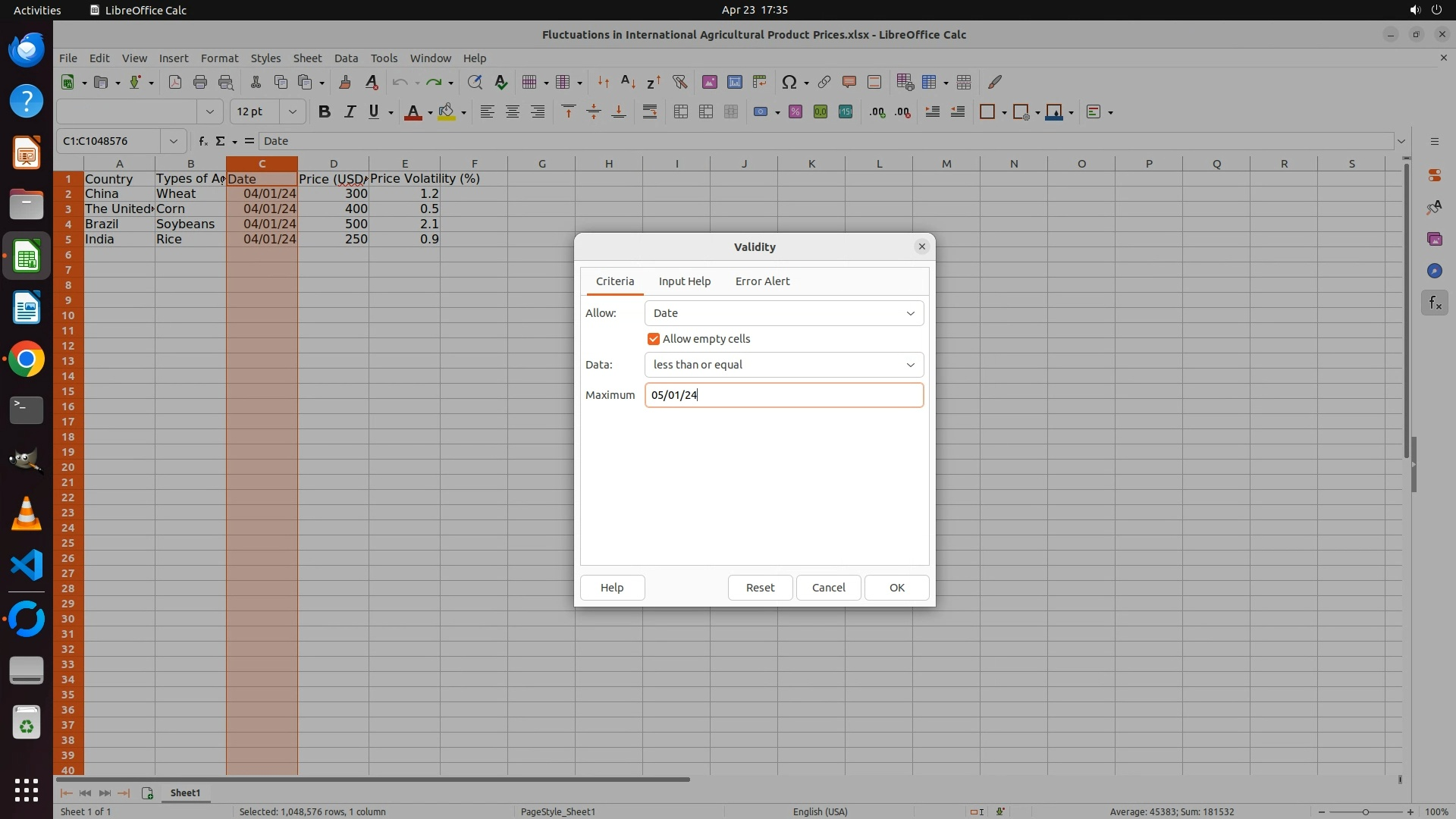Click the Reset button
Viewport: 1456px width, 819px height.
pos(760,588)
